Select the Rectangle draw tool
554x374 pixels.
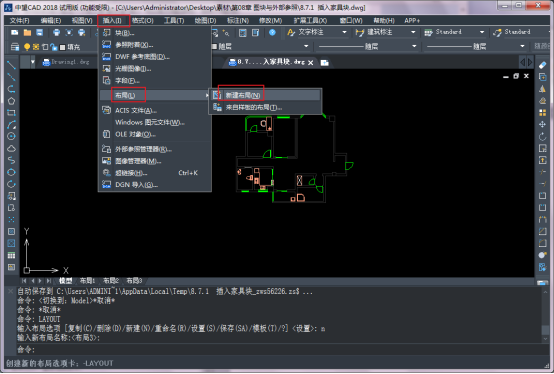(11, 113)
